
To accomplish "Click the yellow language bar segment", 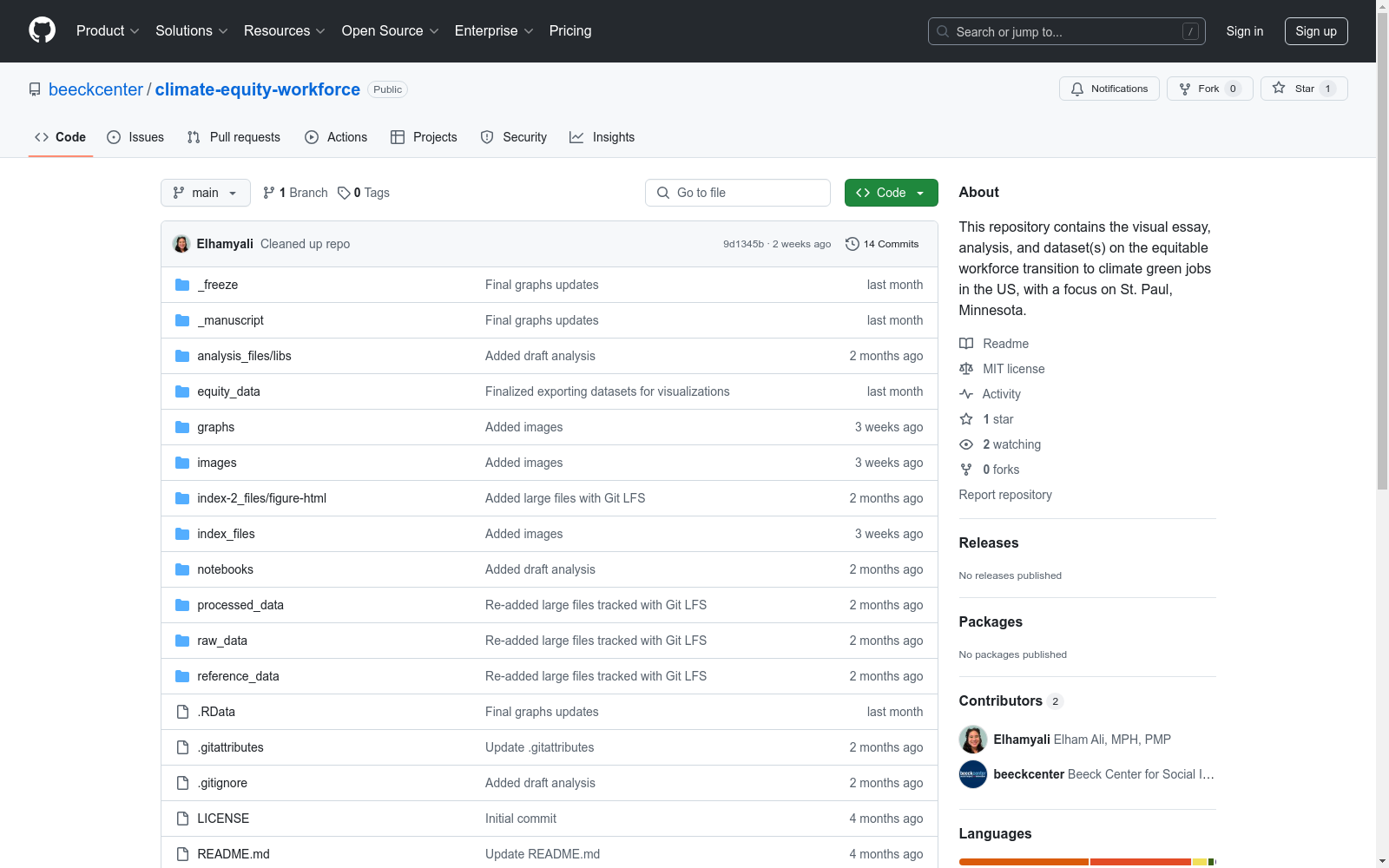I will (1200, 862).
